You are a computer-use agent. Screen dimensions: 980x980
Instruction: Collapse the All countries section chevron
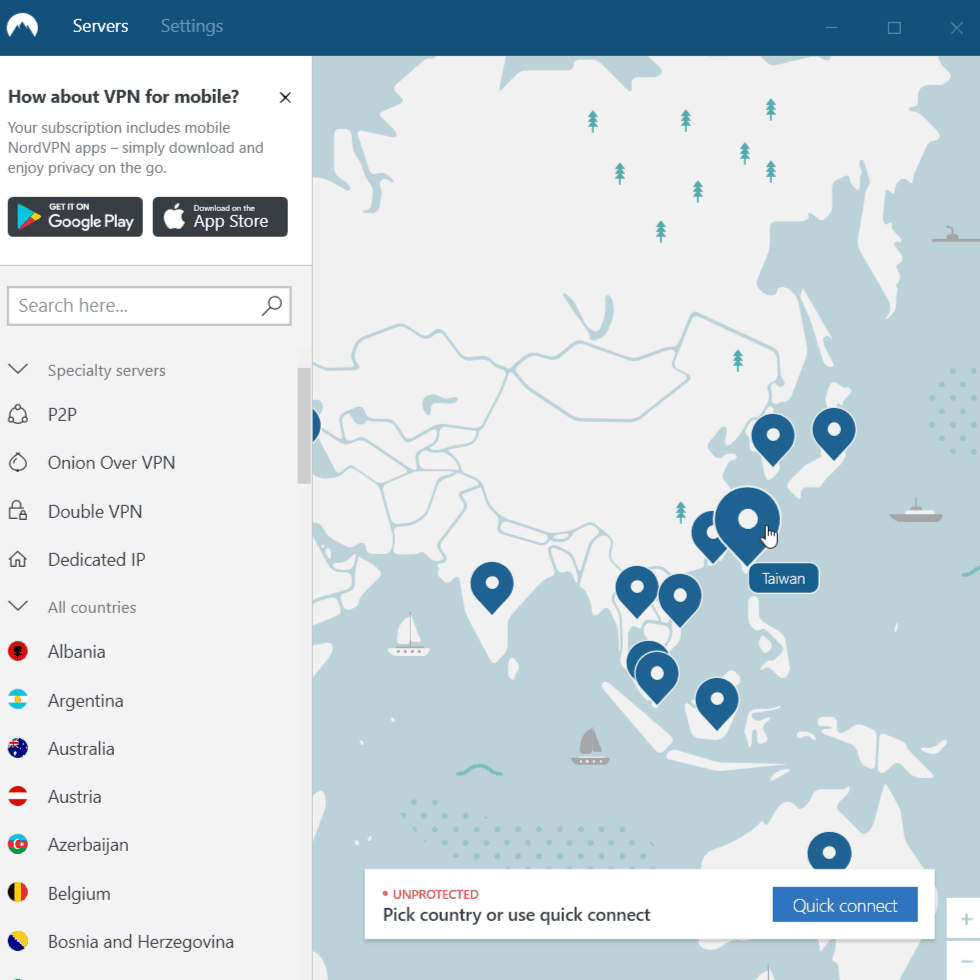[18, 606]
